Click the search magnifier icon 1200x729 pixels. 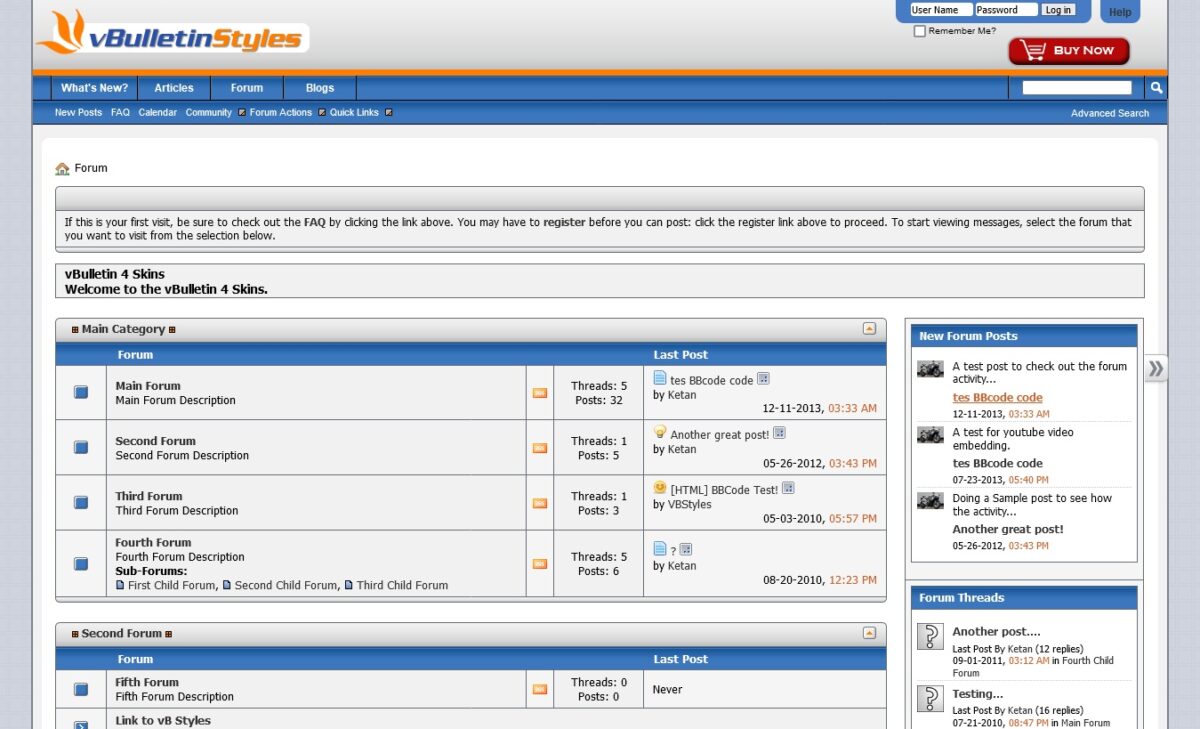point(1156,88)
